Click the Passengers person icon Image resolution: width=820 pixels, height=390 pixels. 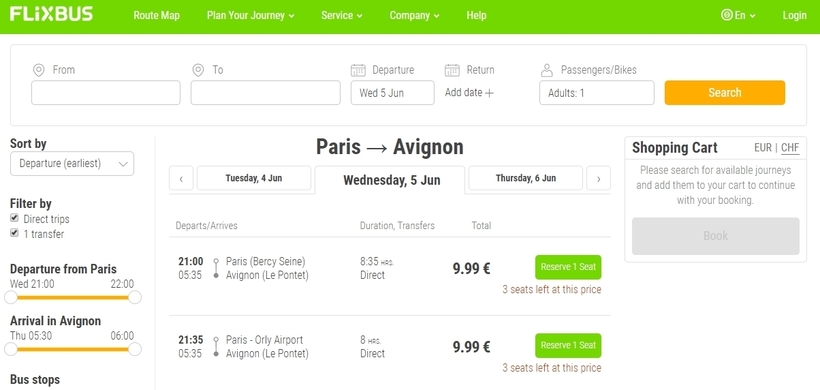tap(546, 70)
